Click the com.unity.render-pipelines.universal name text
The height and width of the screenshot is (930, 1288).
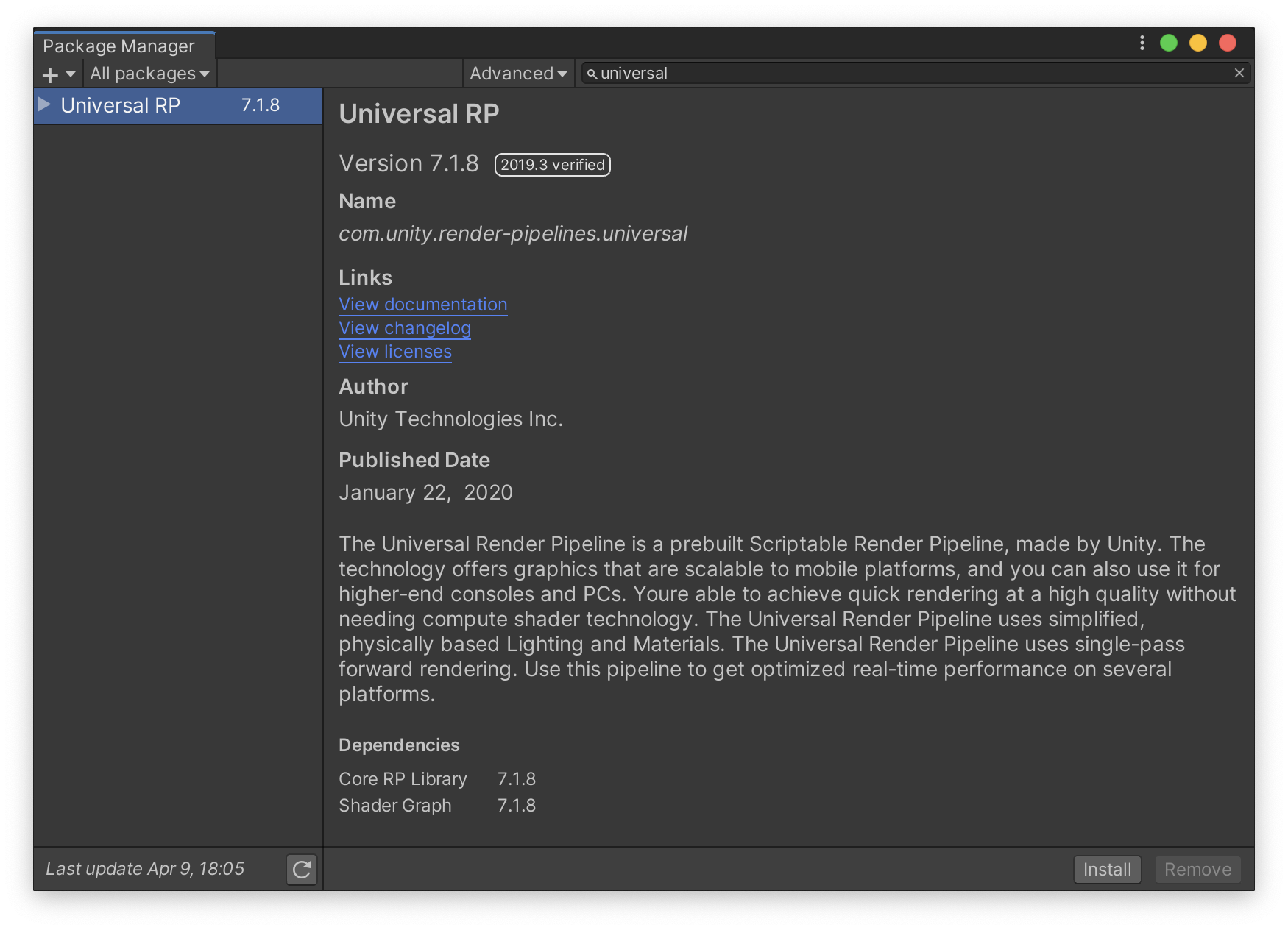pos(513,234)
